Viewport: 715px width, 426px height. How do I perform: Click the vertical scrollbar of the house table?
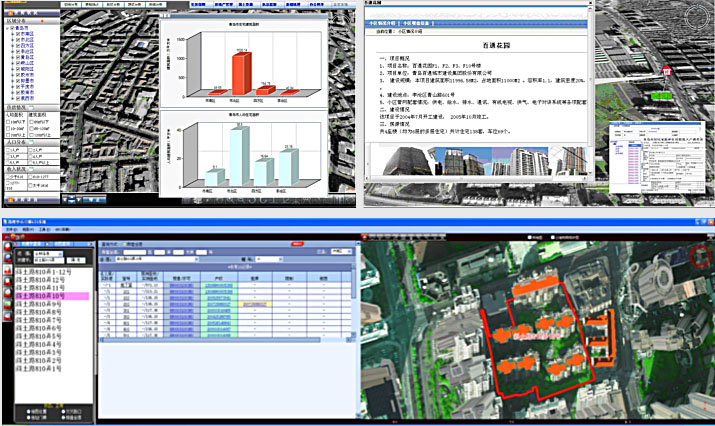(x=354, y=301)
